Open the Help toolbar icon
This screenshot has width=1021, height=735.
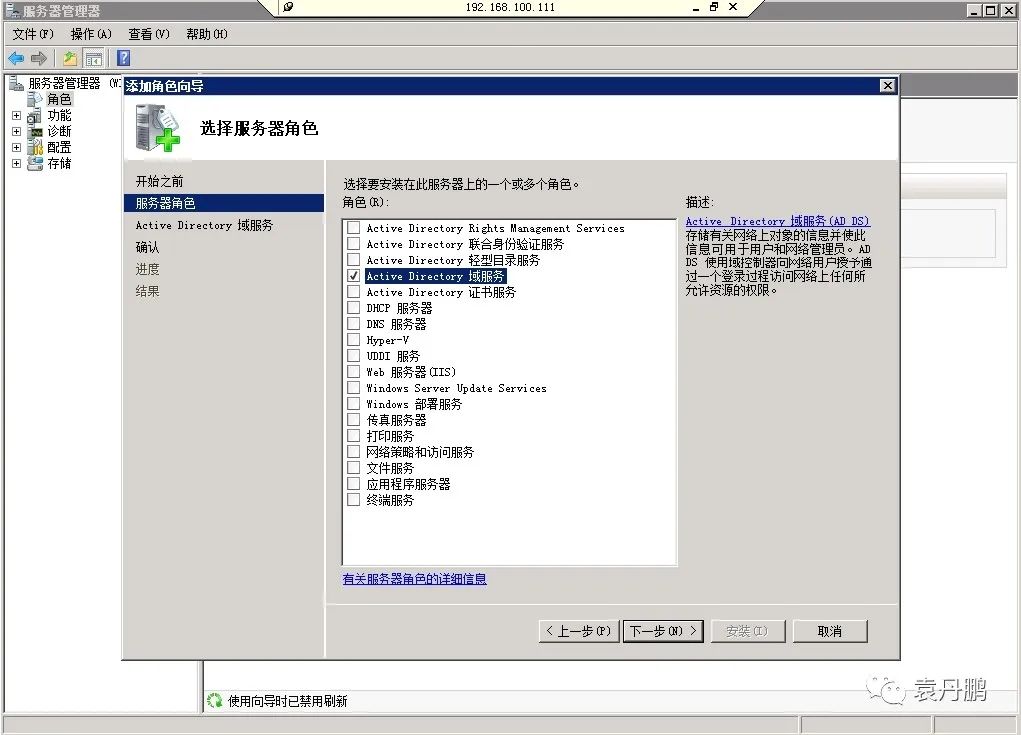pos(123,59)
